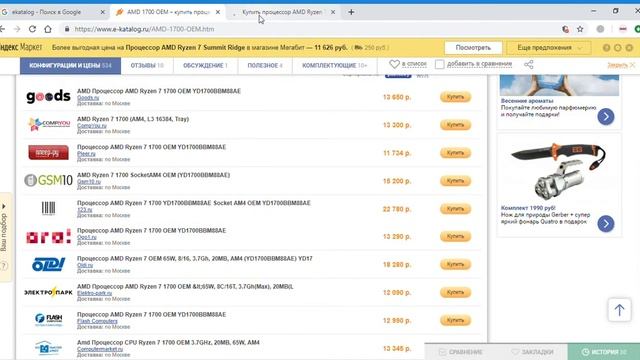Open the Обсуждение tab
The width and height of the screenshot is (640, 360).
(205, 65)
